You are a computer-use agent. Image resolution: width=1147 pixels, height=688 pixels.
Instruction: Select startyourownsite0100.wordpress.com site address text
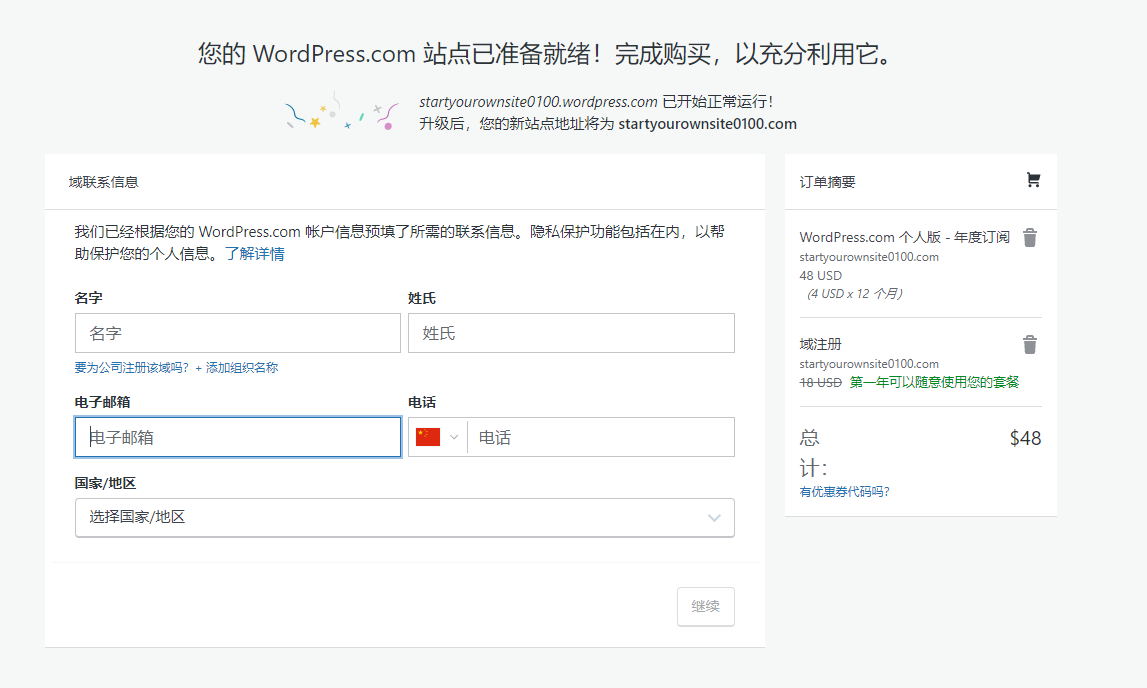[538, 102]
